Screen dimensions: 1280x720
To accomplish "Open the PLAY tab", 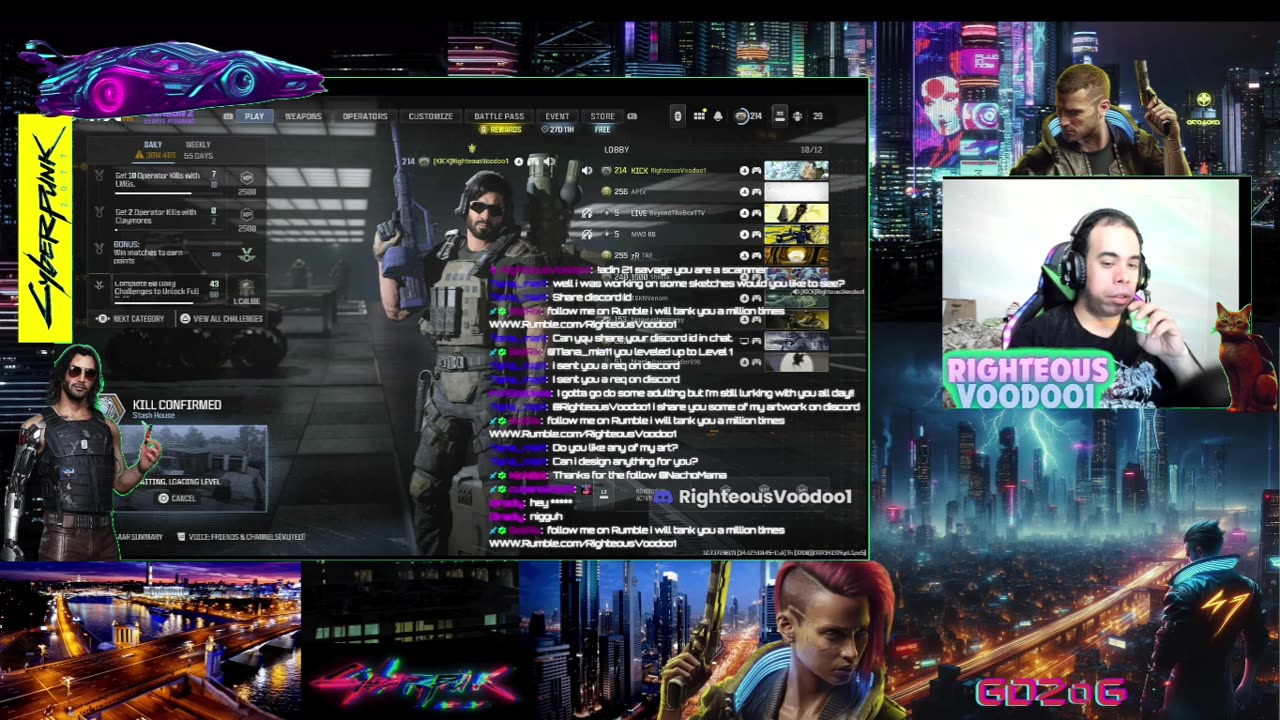I will tap(254, 116).
